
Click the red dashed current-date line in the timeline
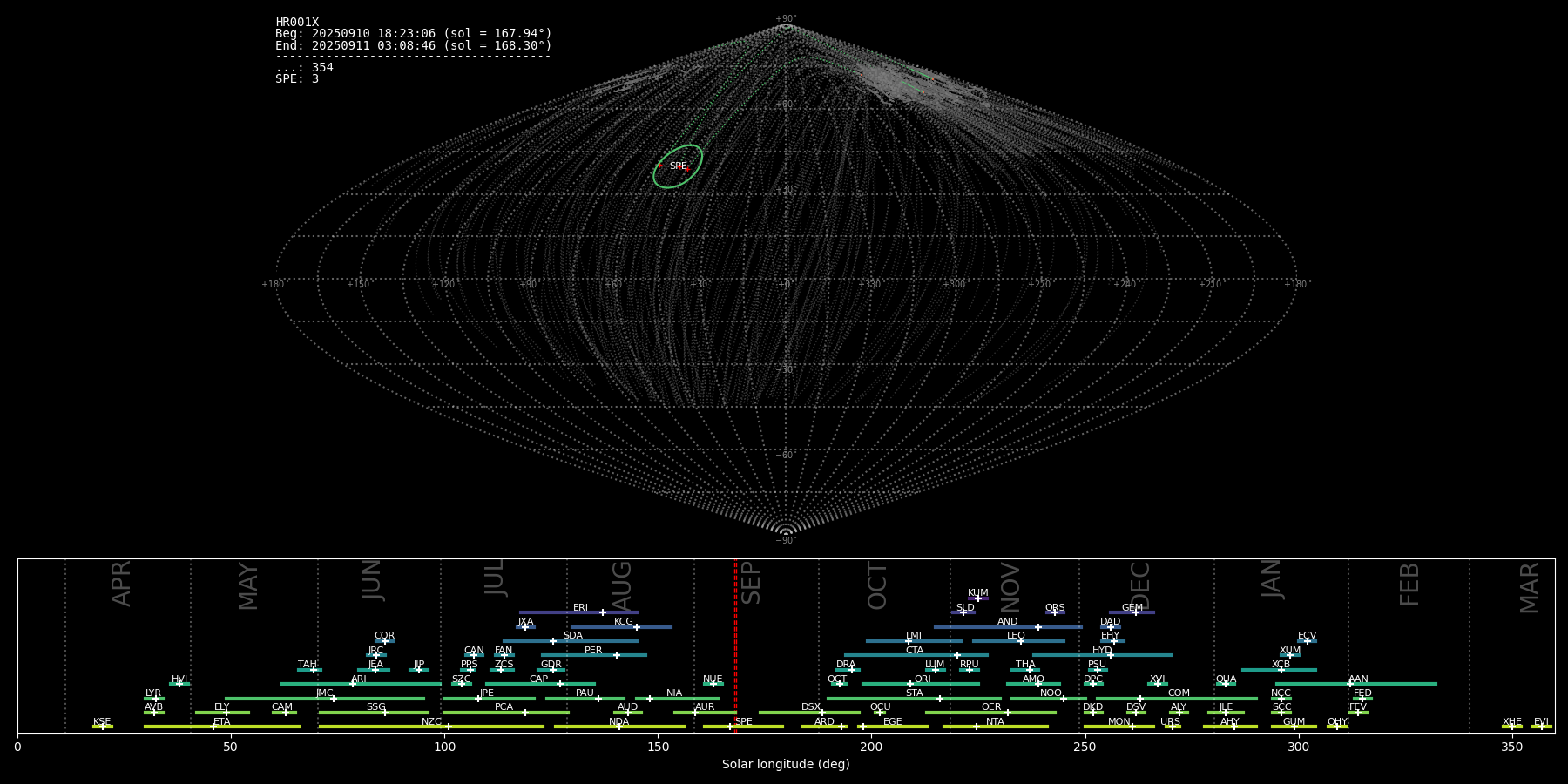coord(735,645)
